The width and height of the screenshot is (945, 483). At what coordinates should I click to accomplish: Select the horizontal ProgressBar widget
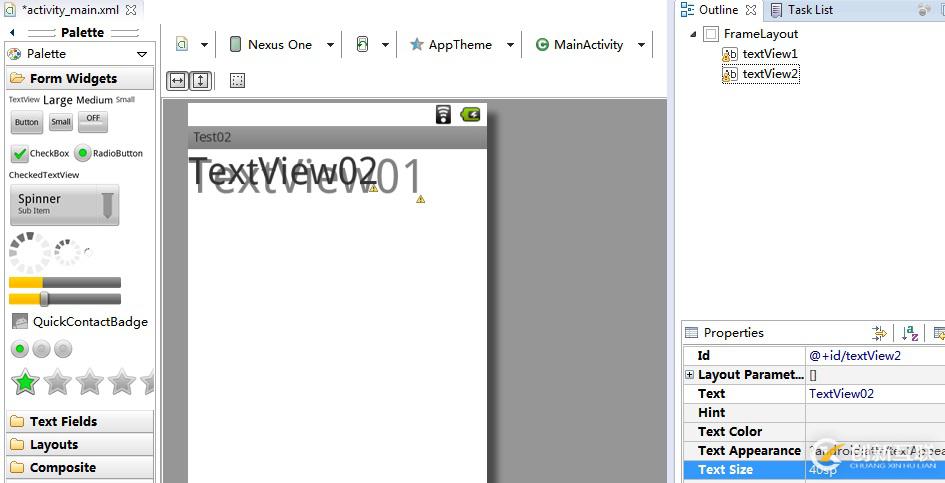coord(64,283)
